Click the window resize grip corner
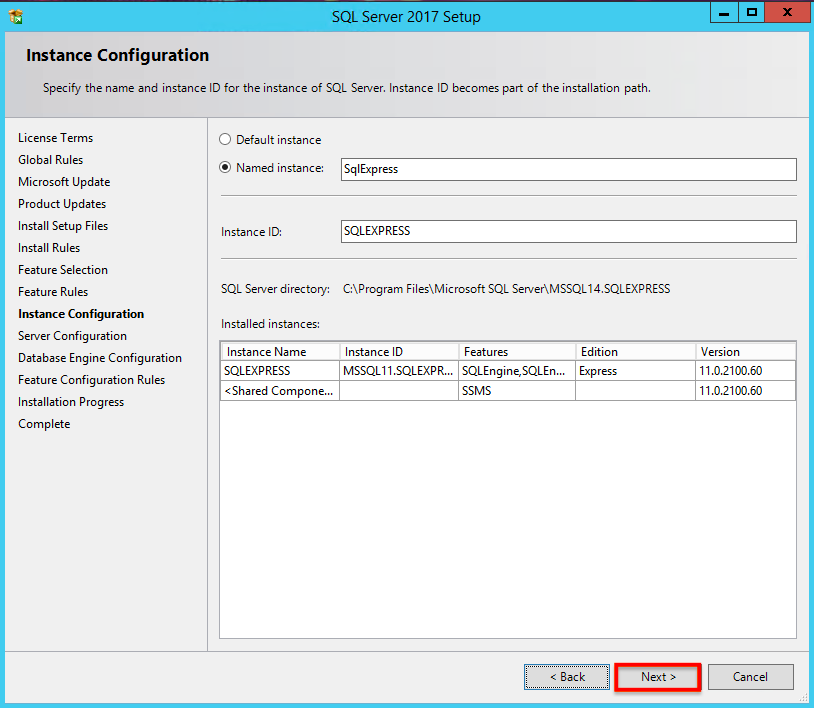 pyautogui.click(x=804, y=698)
